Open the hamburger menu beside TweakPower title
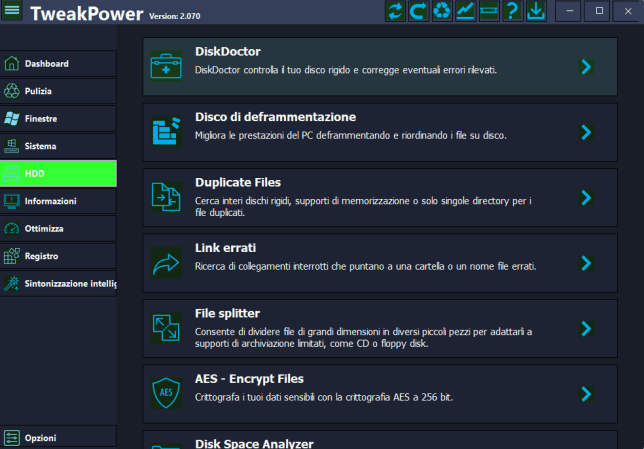This screenshot has width=644, height=449. [12, 12]
